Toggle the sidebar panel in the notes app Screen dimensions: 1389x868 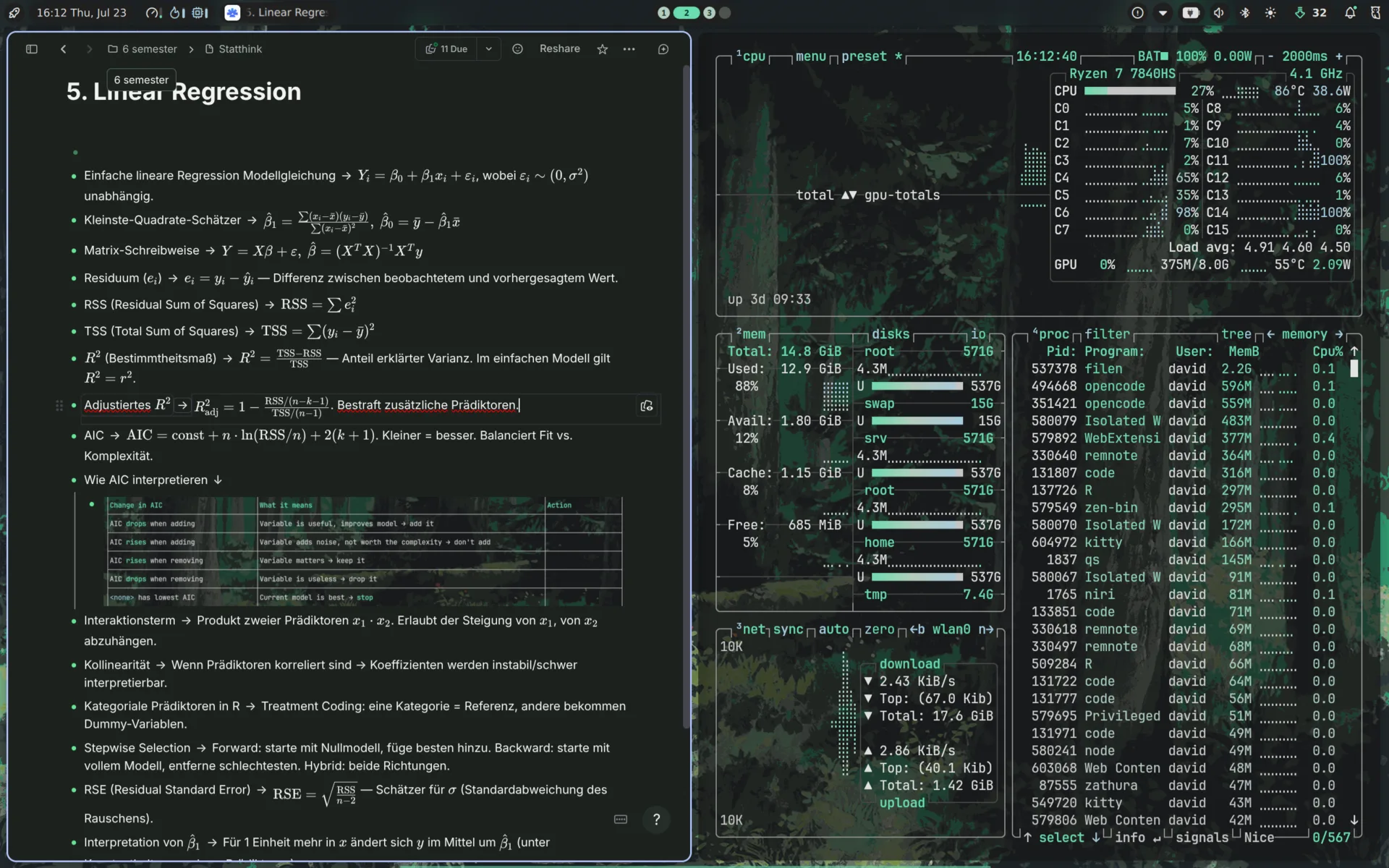[32, 49]
